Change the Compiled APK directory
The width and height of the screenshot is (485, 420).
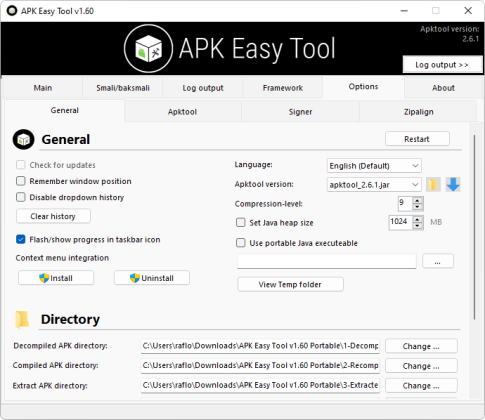[x=421, y=366]
